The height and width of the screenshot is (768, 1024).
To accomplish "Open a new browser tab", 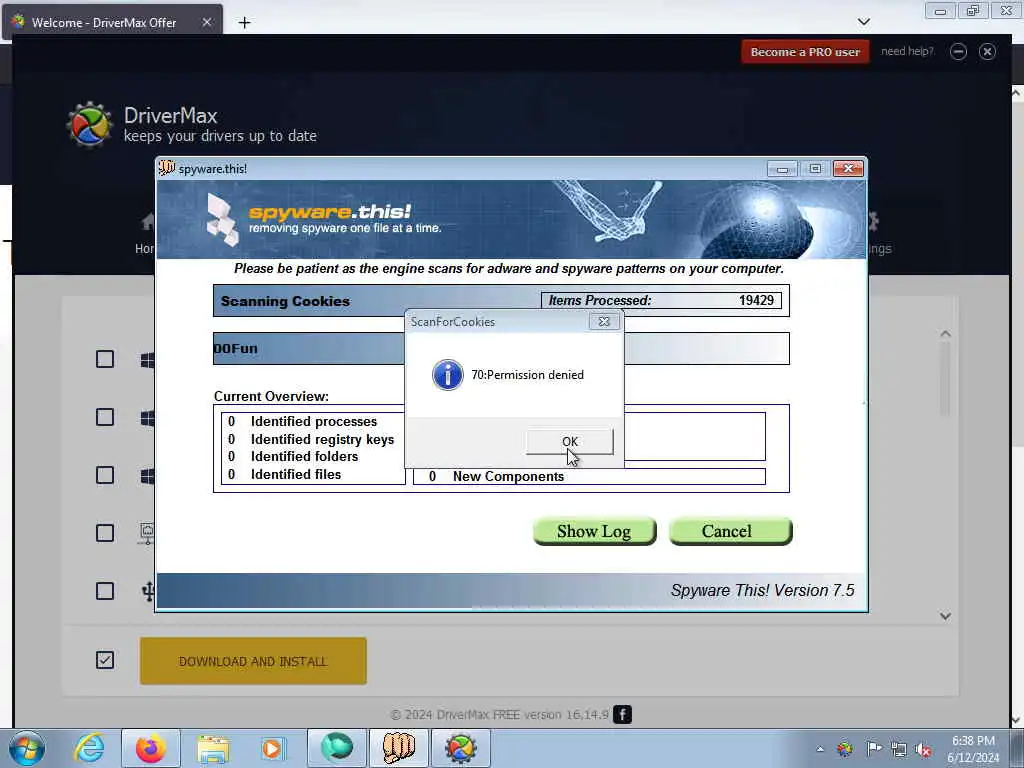I will 244,23.
